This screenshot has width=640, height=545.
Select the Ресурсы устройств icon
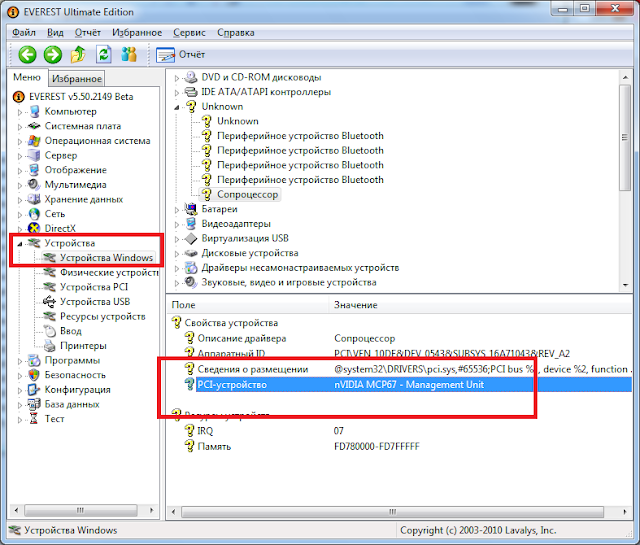tap(49, 316)
